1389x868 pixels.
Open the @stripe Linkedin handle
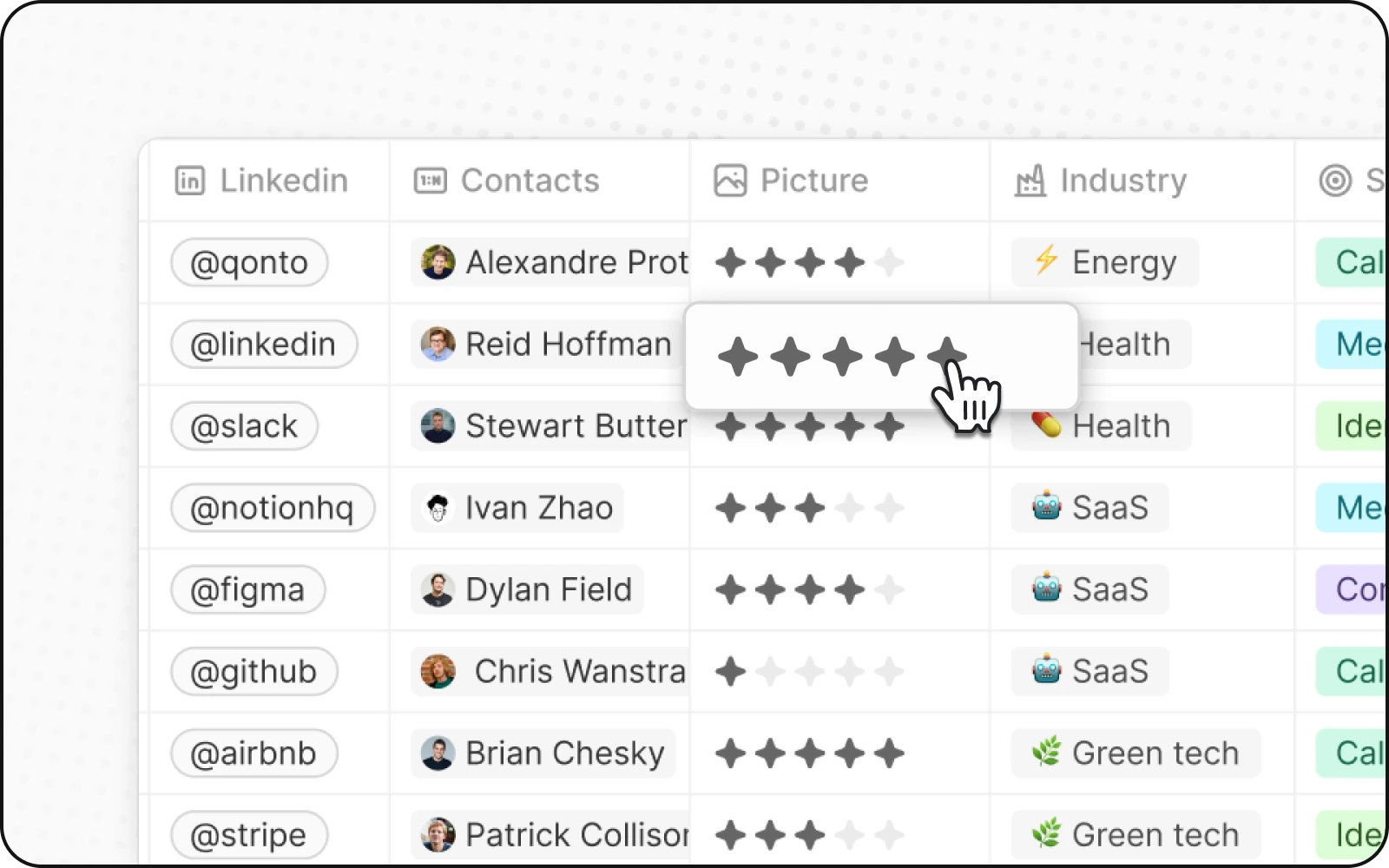click(248, 834)
